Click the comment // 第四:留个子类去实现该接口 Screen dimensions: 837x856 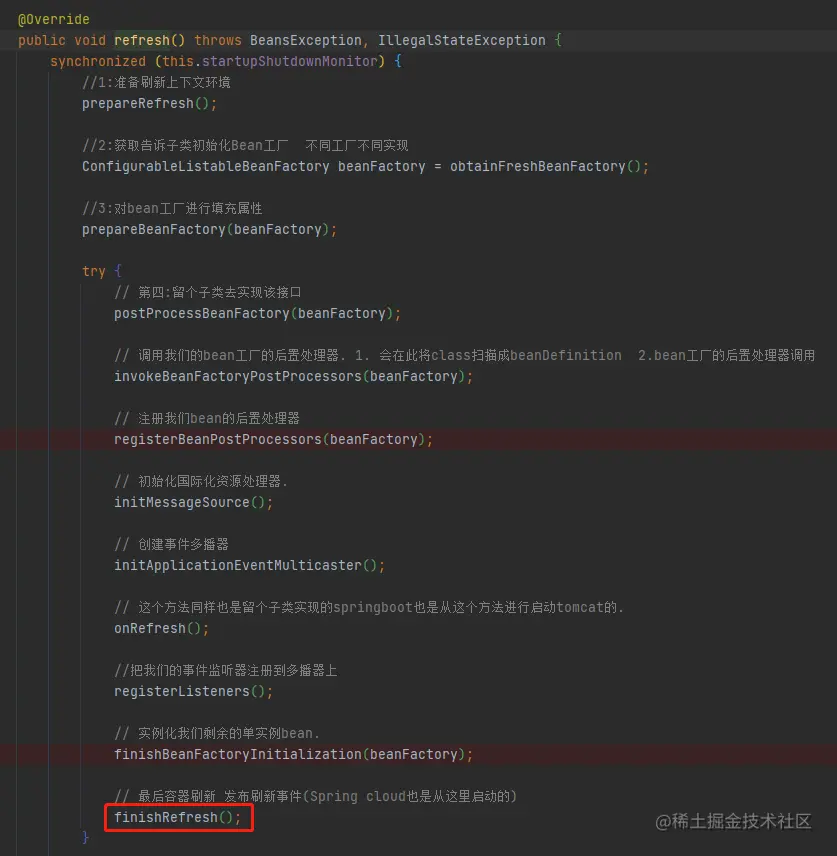207,293
